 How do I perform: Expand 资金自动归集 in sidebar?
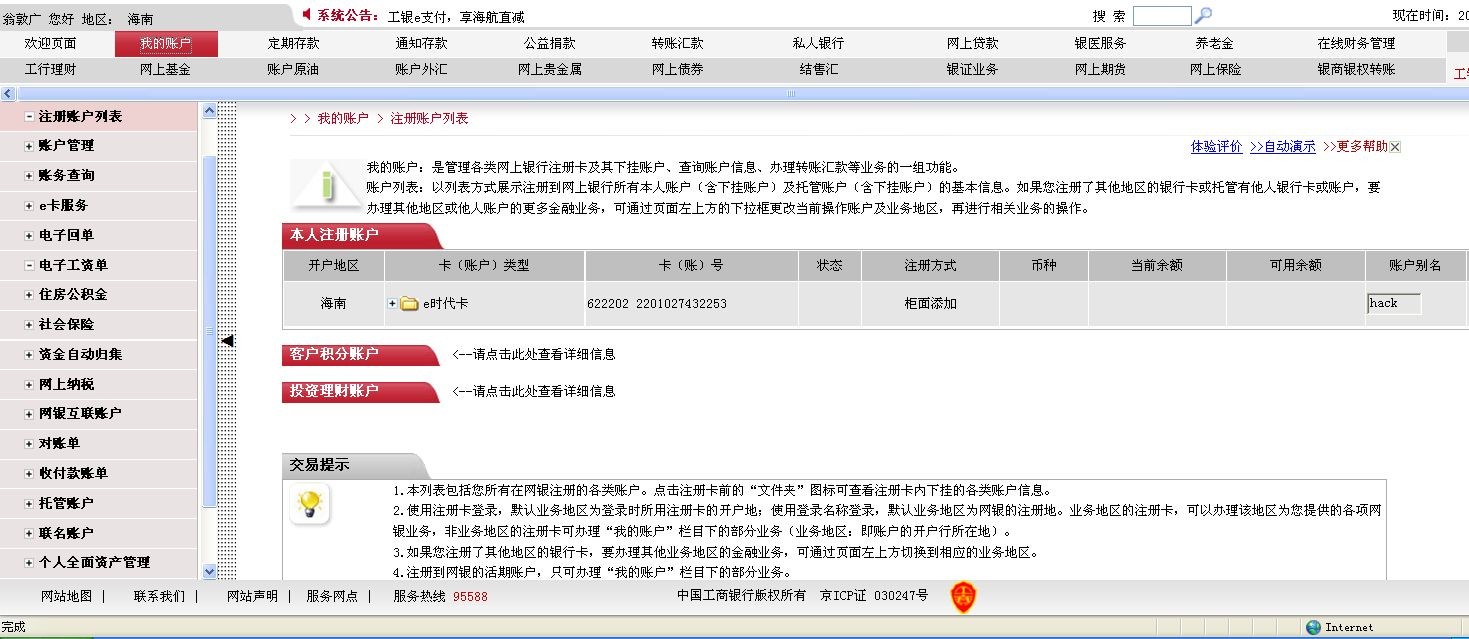coord(29,355)
